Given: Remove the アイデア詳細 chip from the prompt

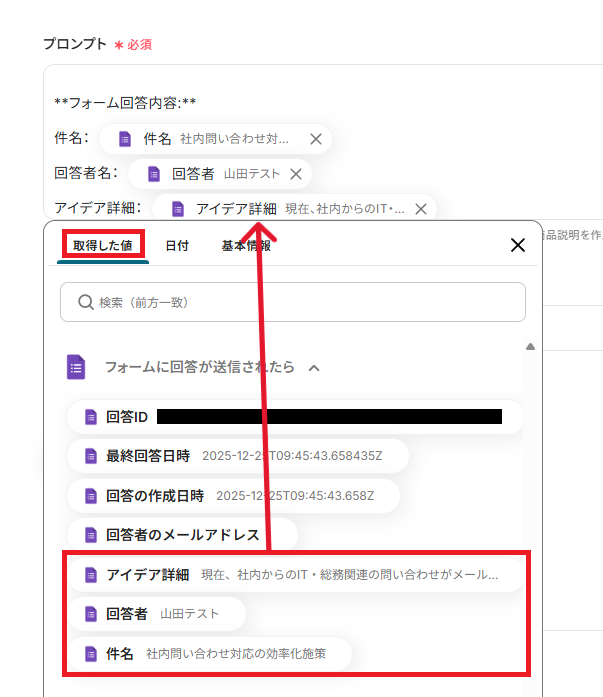Looking at the screenshot, I should [x=421, y=209].
